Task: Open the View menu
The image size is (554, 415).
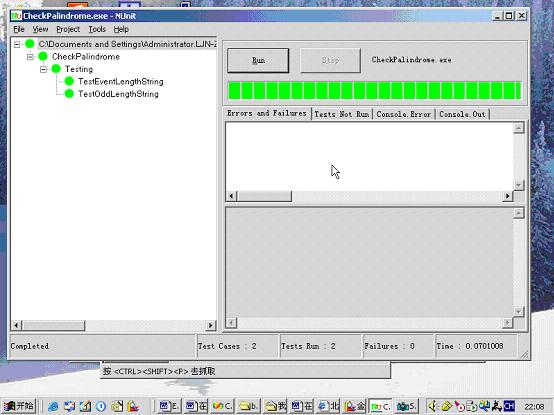Action: [40, 29]
